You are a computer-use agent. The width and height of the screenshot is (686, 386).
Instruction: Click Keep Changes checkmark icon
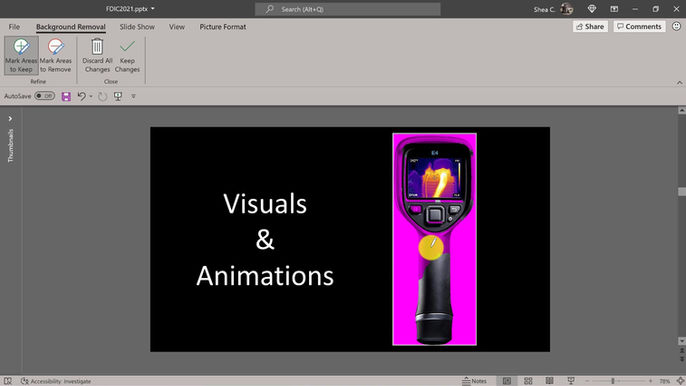pyautogui.click(x=127, y=46)
